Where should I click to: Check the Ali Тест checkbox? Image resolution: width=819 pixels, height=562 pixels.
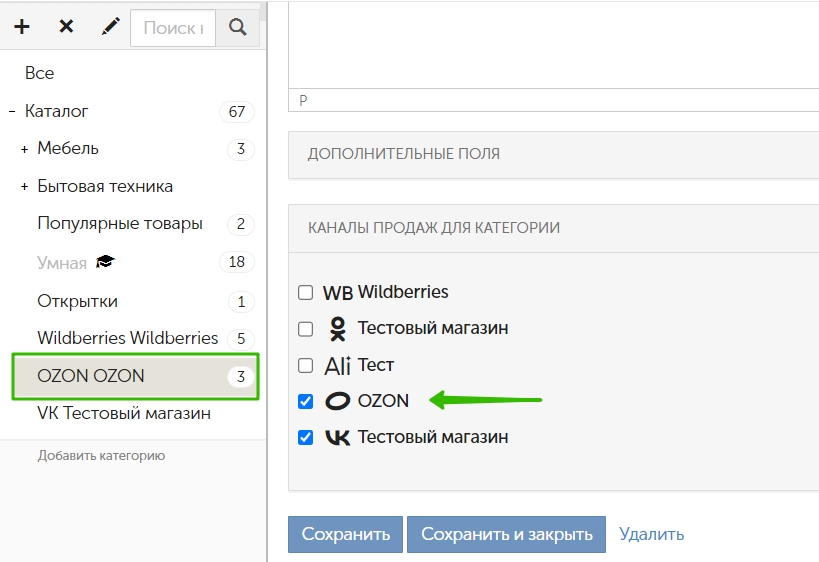306,366
